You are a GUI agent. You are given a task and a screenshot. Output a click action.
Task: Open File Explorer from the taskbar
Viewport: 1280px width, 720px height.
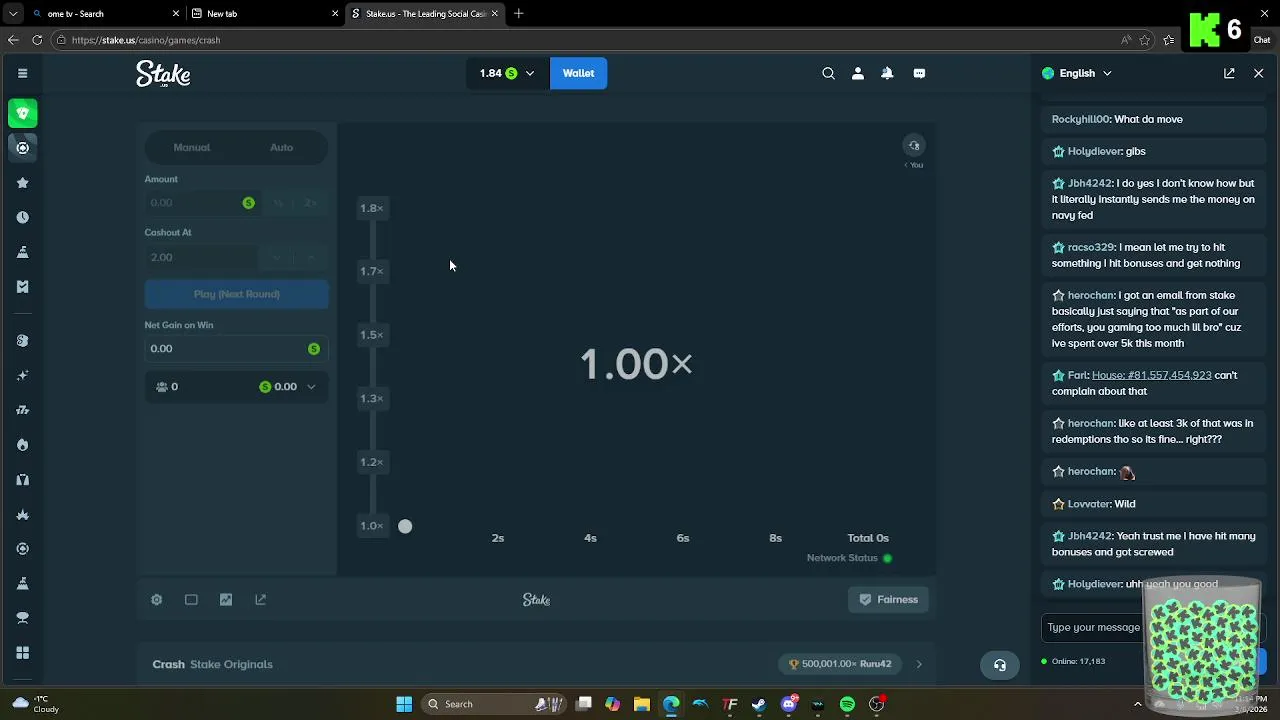click(x=642, y=704)
